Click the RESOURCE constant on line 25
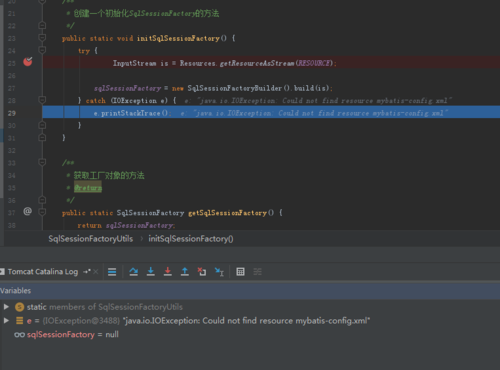The height and width of the screenshot is (370, 500). tap(314, 63)
